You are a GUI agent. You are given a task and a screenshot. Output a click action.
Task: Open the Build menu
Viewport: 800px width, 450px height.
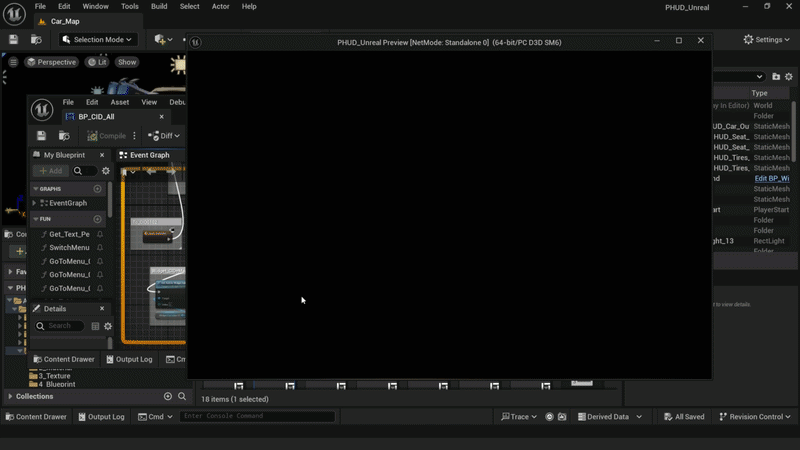tap(159, 7)
